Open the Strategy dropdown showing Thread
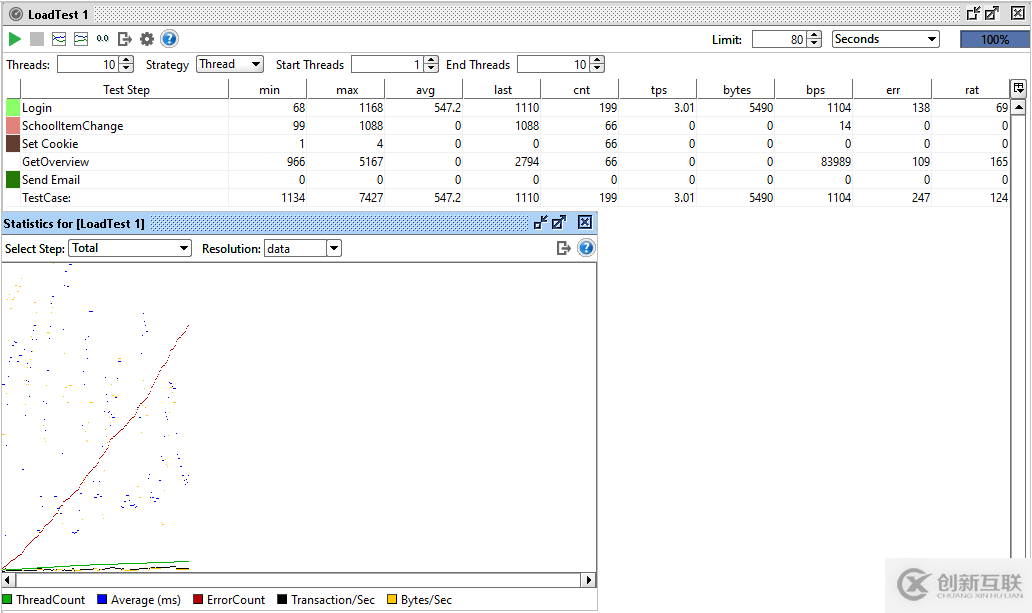 tap(230, 64)
